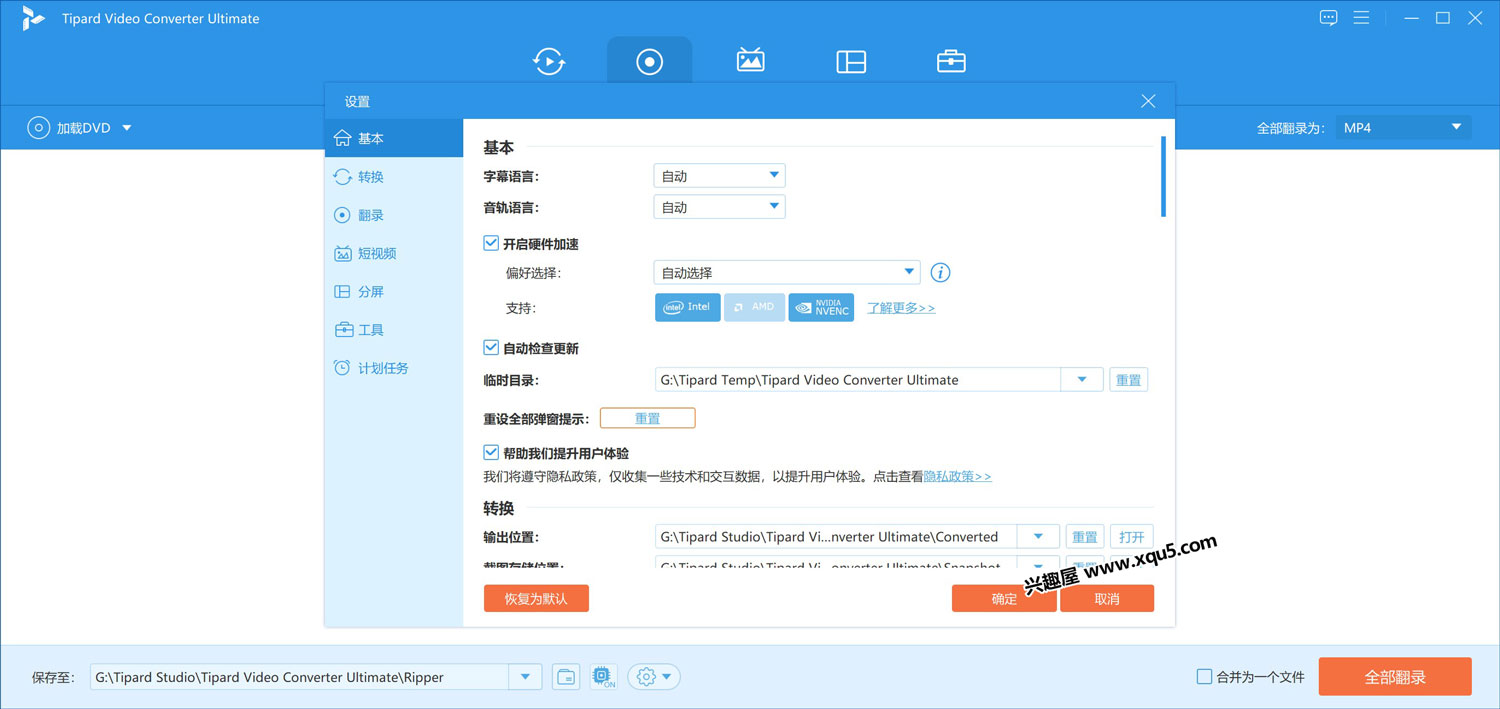Viewport: 1500px width, 709px height.
Task: Enable 合并为一个文件 checkbox
Action: (1204, 677)
